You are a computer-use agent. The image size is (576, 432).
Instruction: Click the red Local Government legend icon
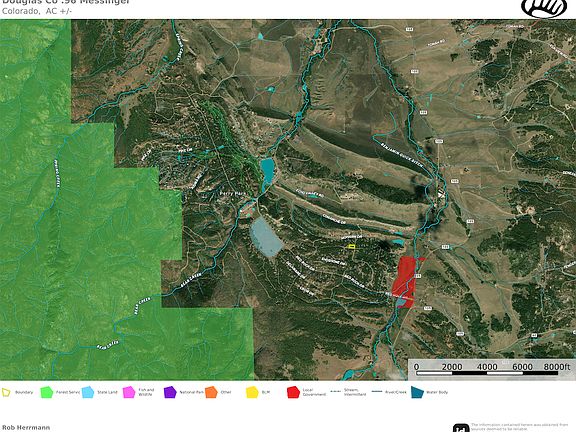click(x=293, y=392)
